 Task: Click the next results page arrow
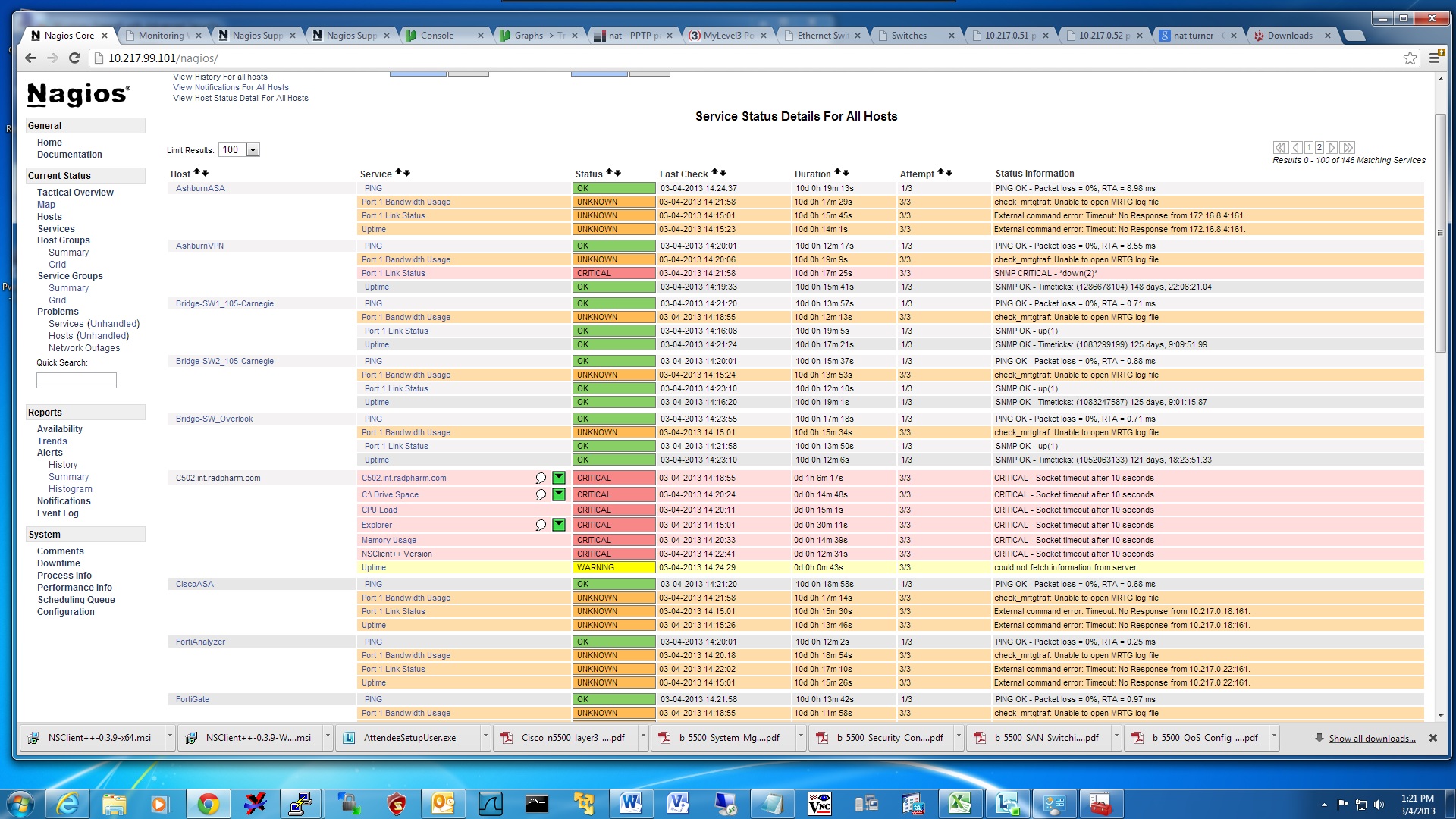[1332, 148]
